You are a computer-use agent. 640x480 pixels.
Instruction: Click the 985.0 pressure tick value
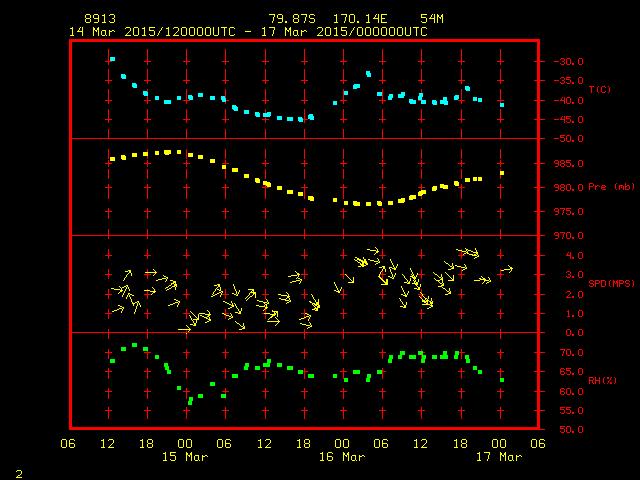(x=569, y=164)
